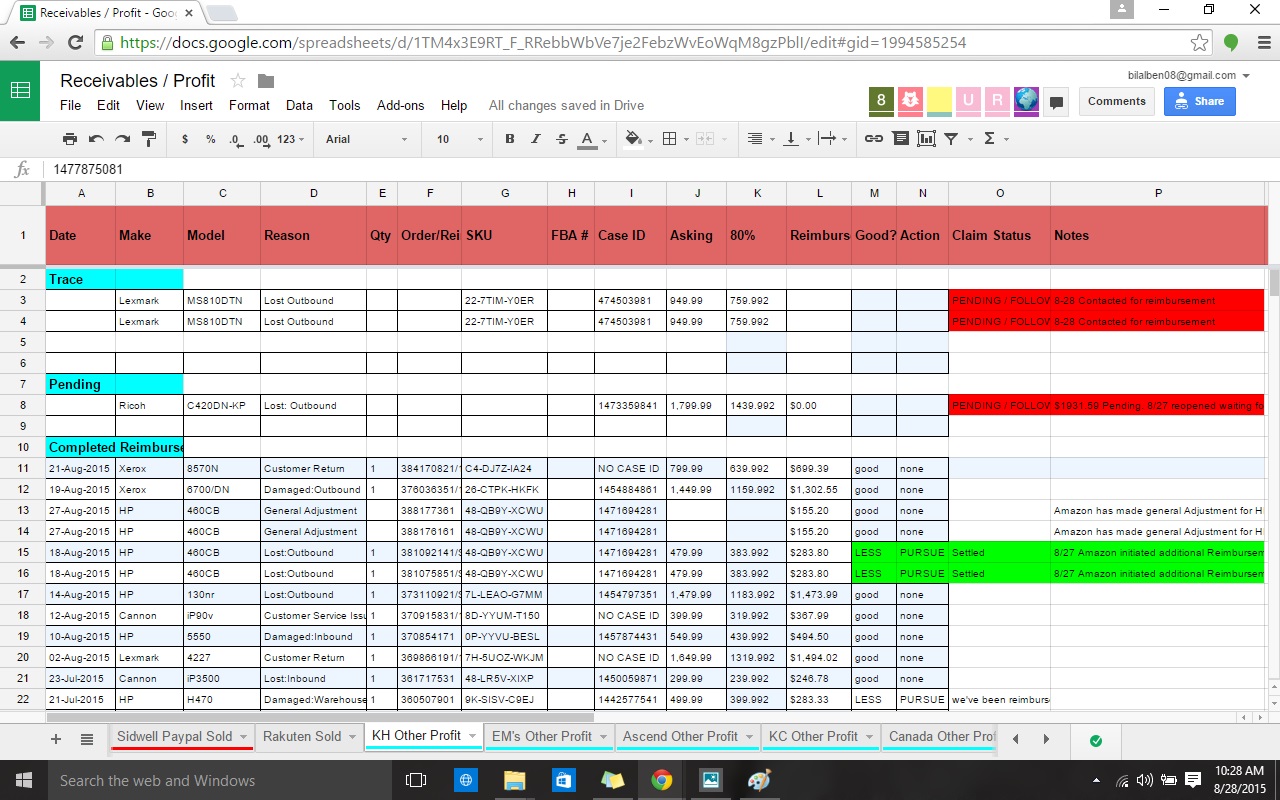
Task: Toggle bold formatting
Action: click(x=510, y=139)
